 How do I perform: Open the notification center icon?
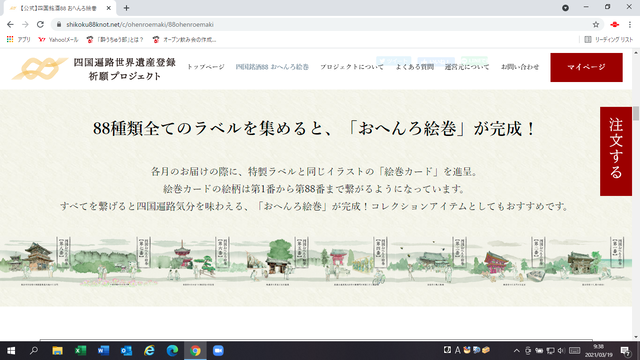(625, 351)
